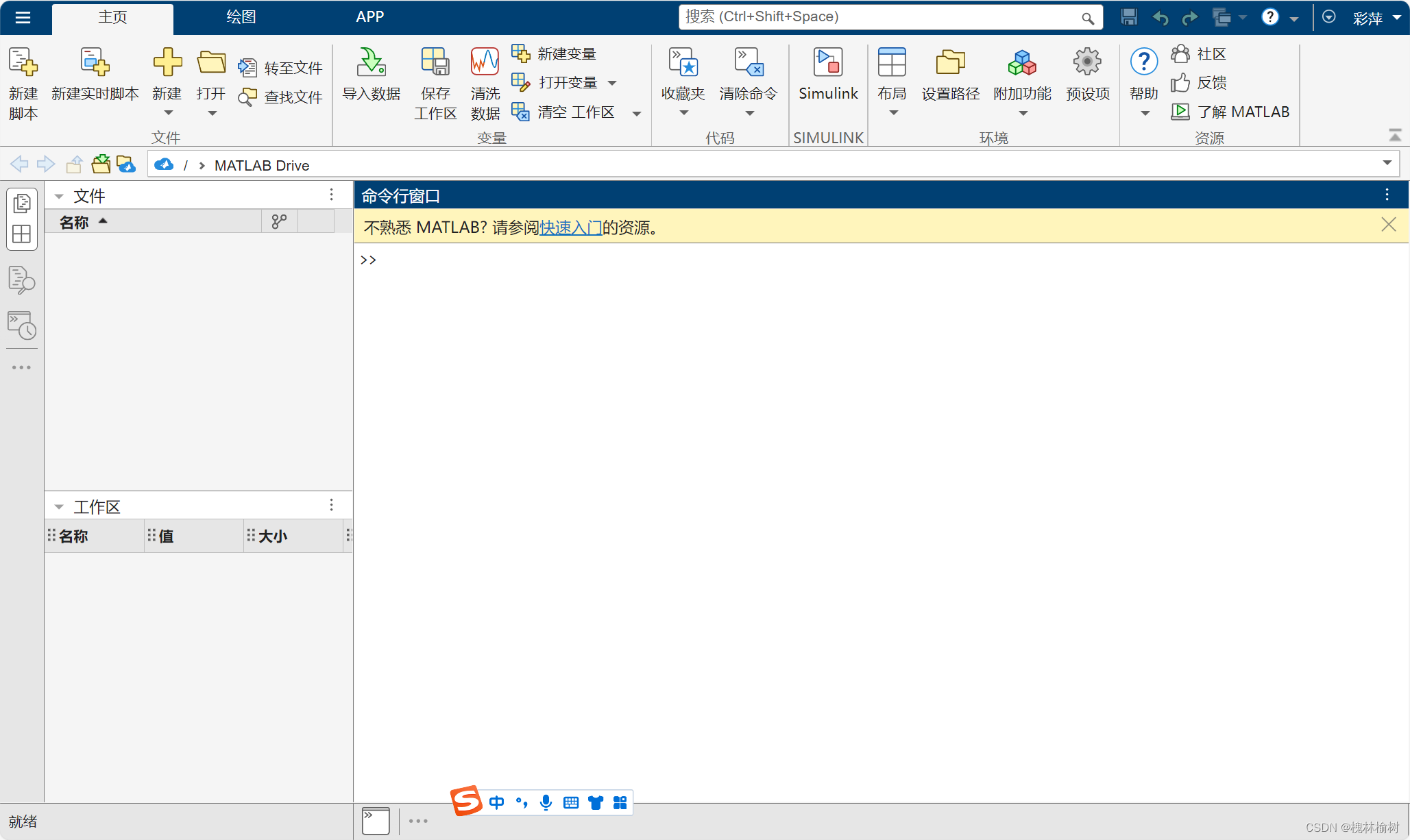The width and height of the screenshot is (1410, 840).
Task: Open 预设项 (Preferences) gear icon
Action: pos(1087,62)
